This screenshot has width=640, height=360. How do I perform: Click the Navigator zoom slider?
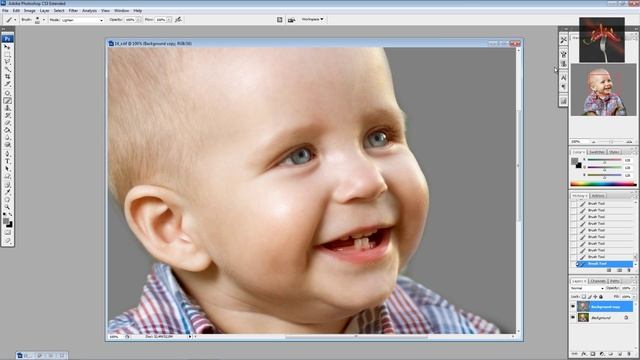611,142
